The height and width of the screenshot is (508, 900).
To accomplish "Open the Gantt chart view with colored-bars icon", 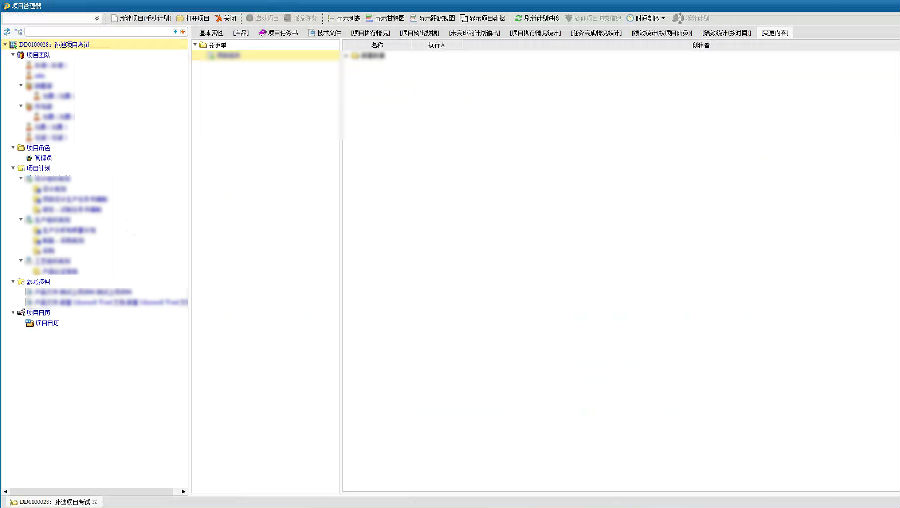I will click(x=385, y=18).
